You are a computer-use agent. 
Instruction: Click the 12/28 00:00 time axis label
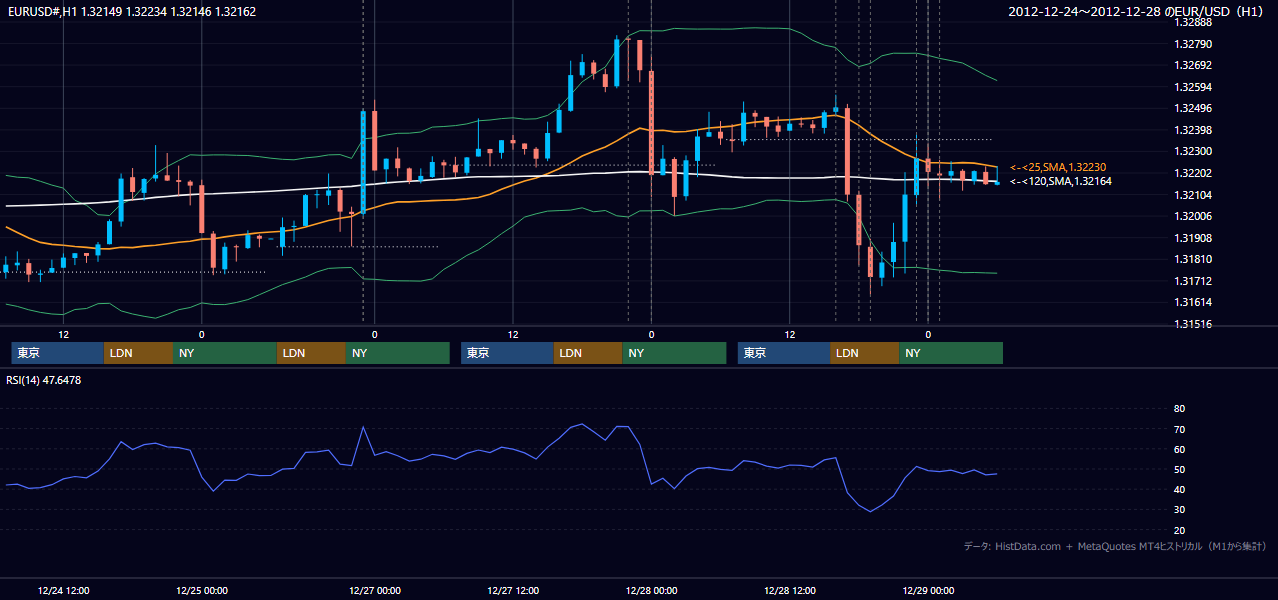tap(651, 590)
